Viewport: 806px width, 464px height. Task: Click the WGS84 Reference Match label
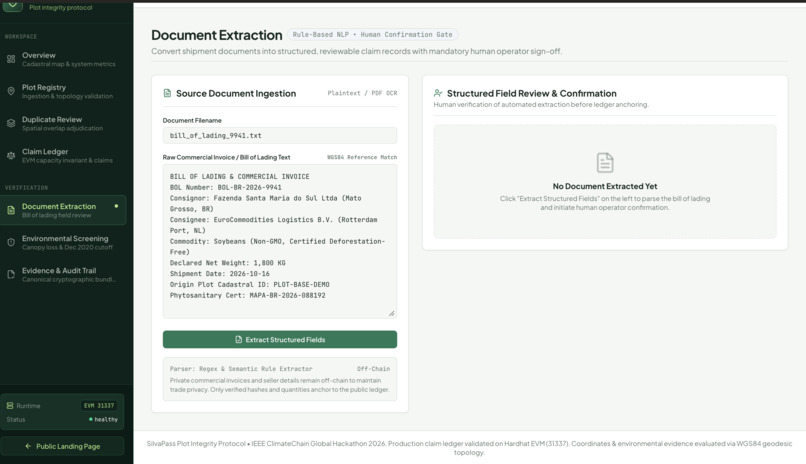[x=362, y=157]
